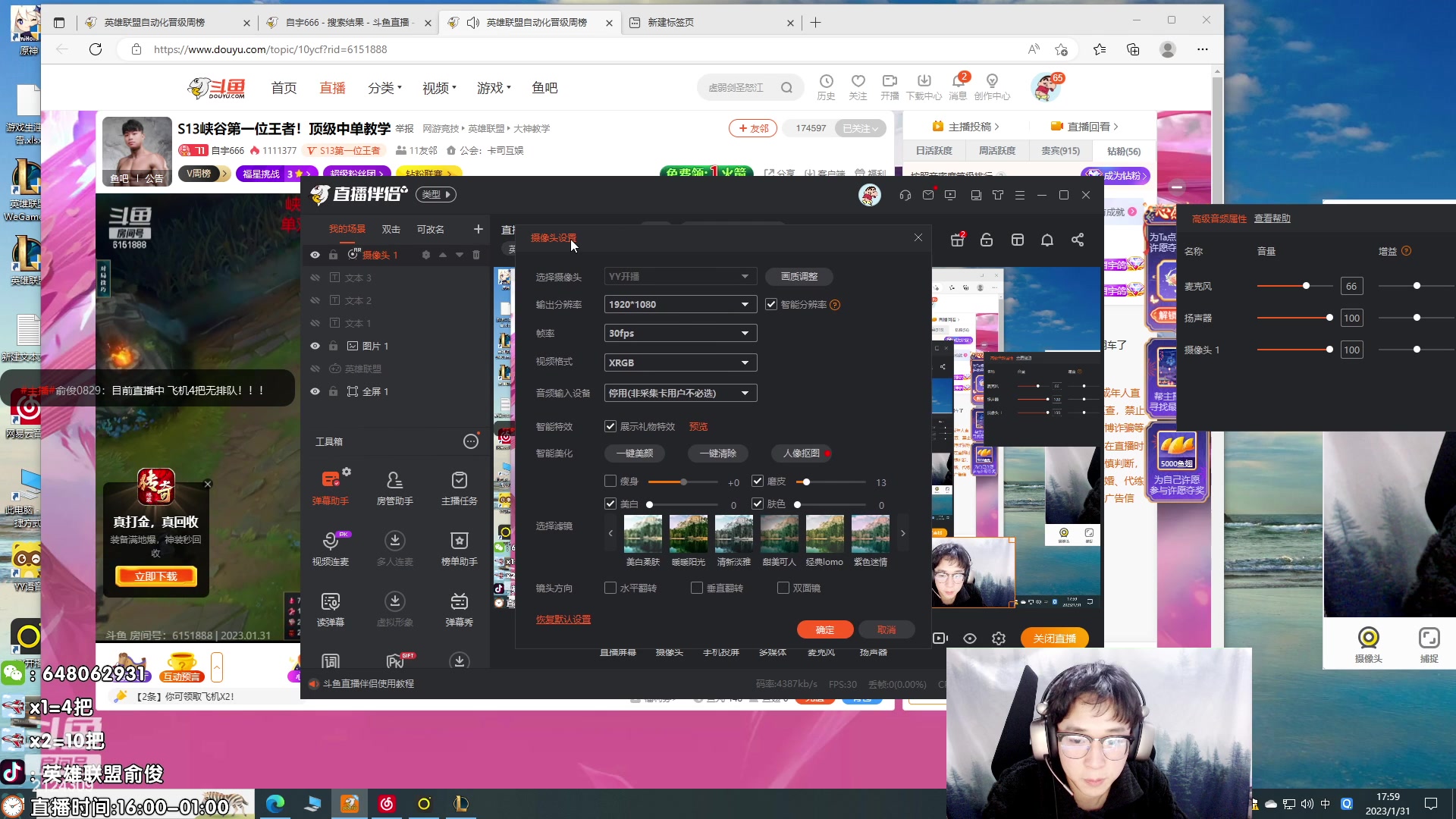Viewport: 1456px width, 819px height.
Task: Switch to the 双击 scene tab
Action: [x=391, y=229]
